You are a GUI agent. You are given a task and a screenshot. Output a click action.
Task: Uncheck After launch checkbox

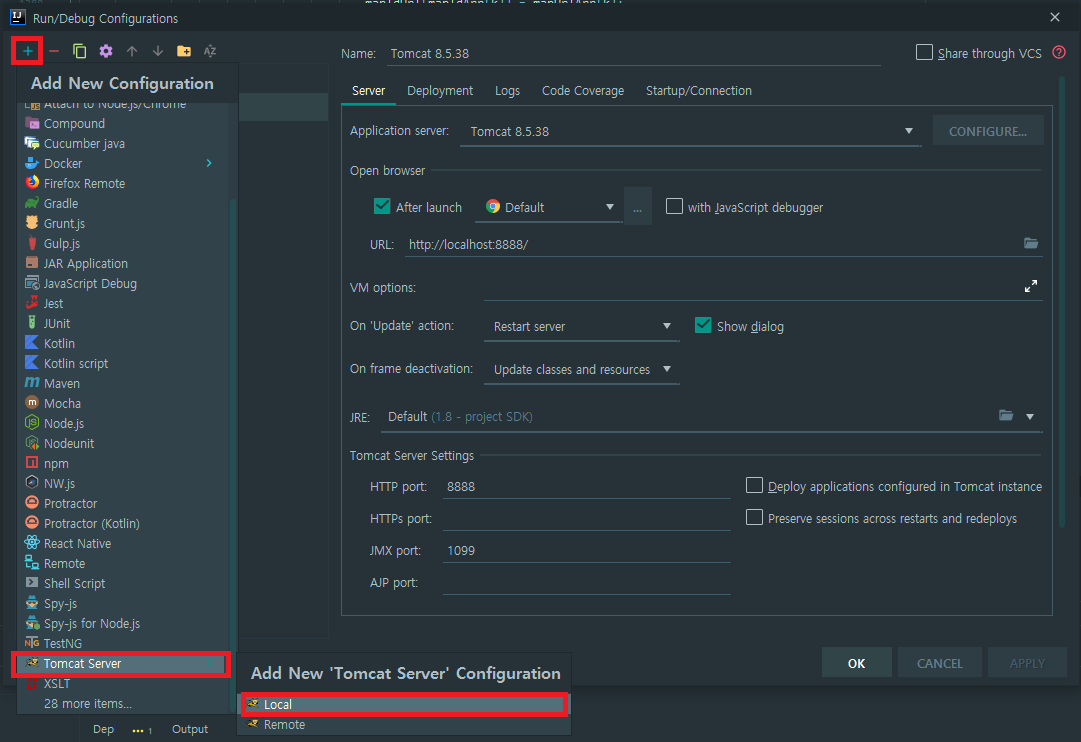[382, 206]
